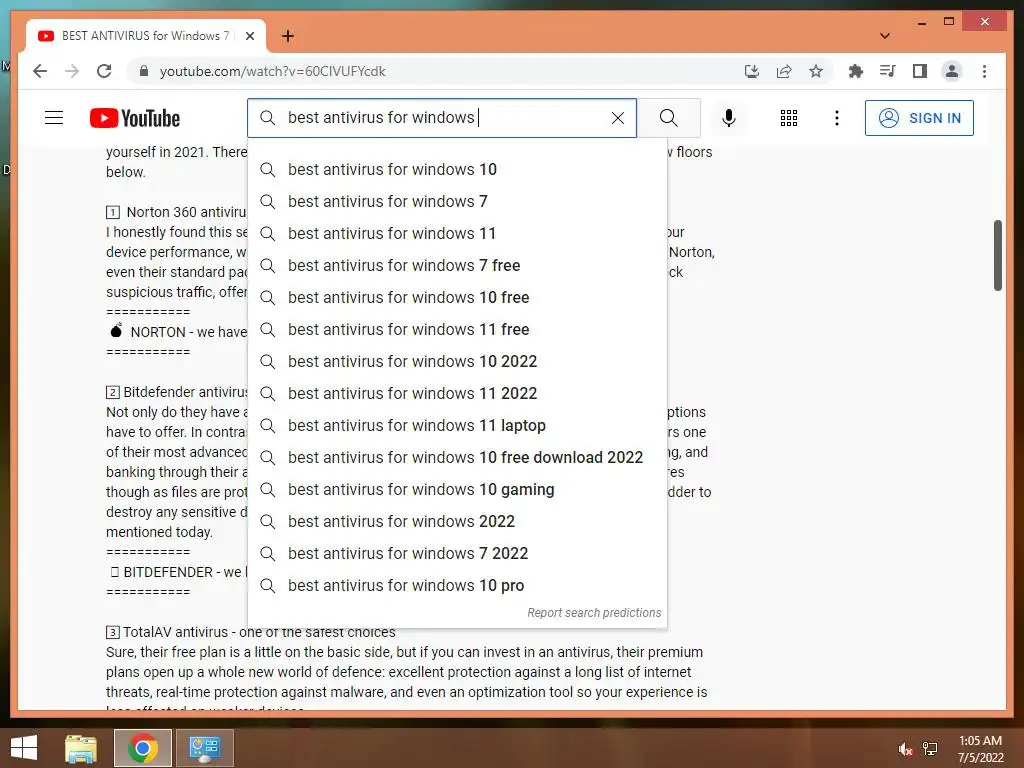
Task: Click the page vertical scrollbar thumb
Action: point(997,255)
